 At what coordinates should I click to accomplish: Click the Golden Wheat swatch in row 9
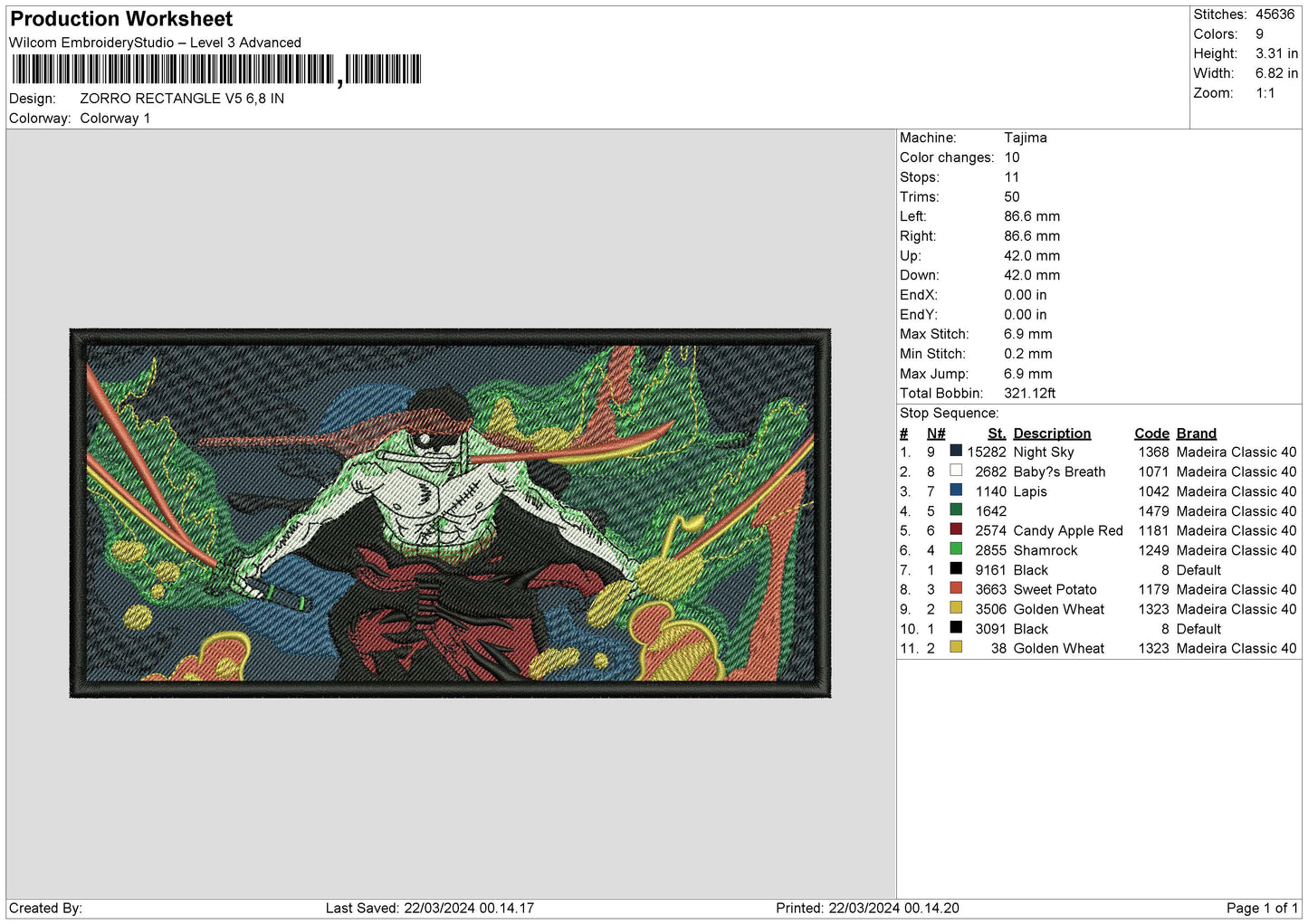(956, 607)
